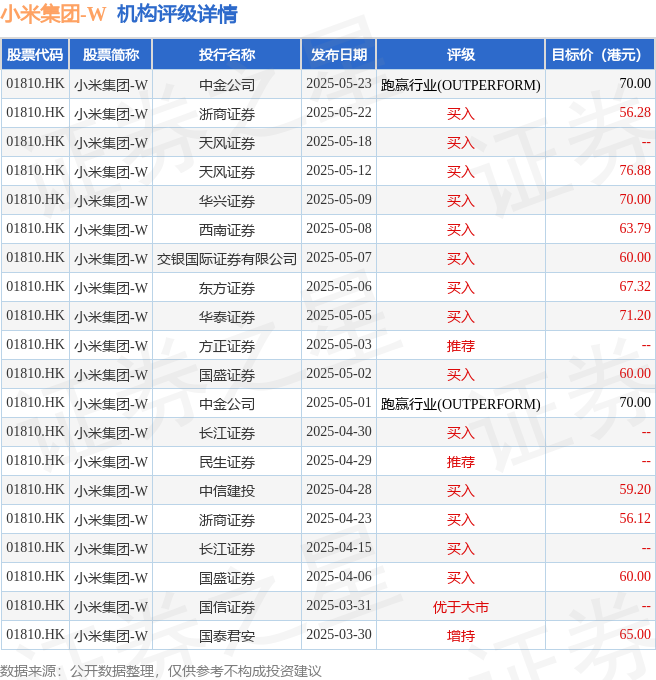Click 跑赢行业(OUTPERFORM) rating in 2025-05-23 row
656x680 pixels.
[460, 85]
